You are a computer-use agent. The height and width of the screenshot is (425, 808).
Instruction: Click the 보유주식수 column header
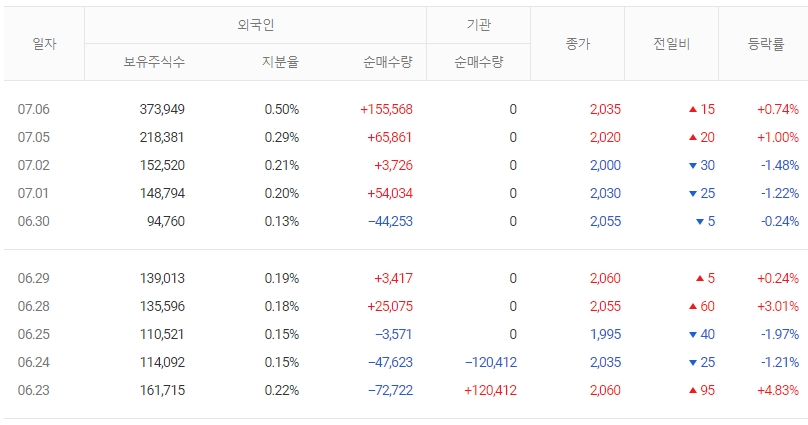coord(154,62)
